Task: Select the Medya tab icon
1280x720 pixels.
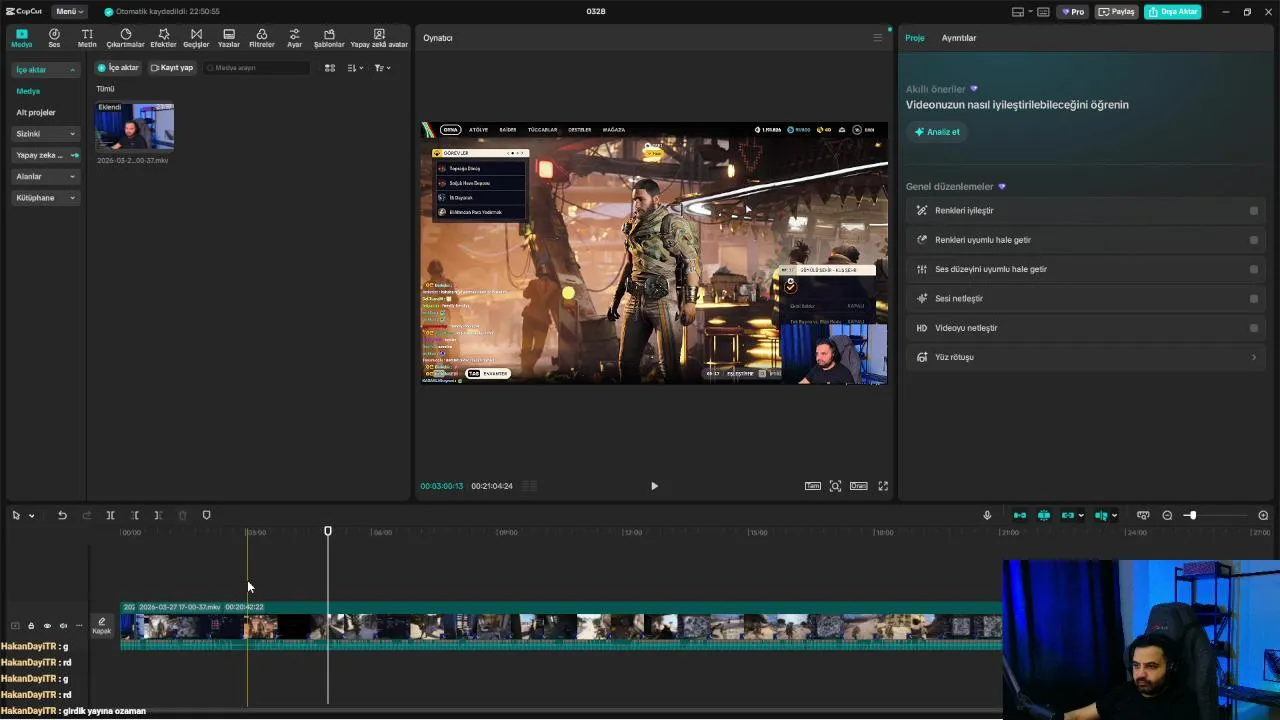Action: (21, 38)
